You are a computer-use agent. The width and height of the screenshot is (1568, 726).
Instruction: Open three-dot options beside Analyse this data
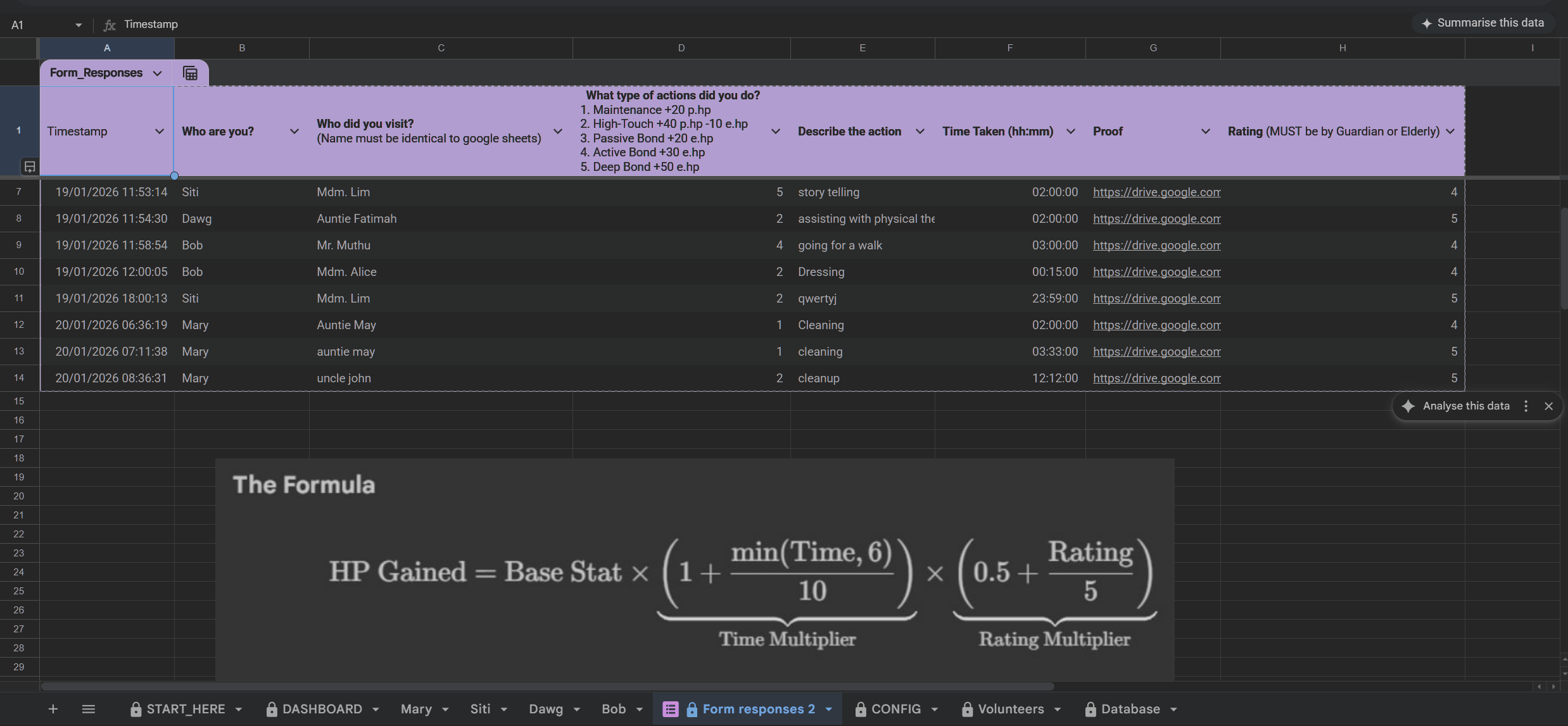(x=1526, y=406)
